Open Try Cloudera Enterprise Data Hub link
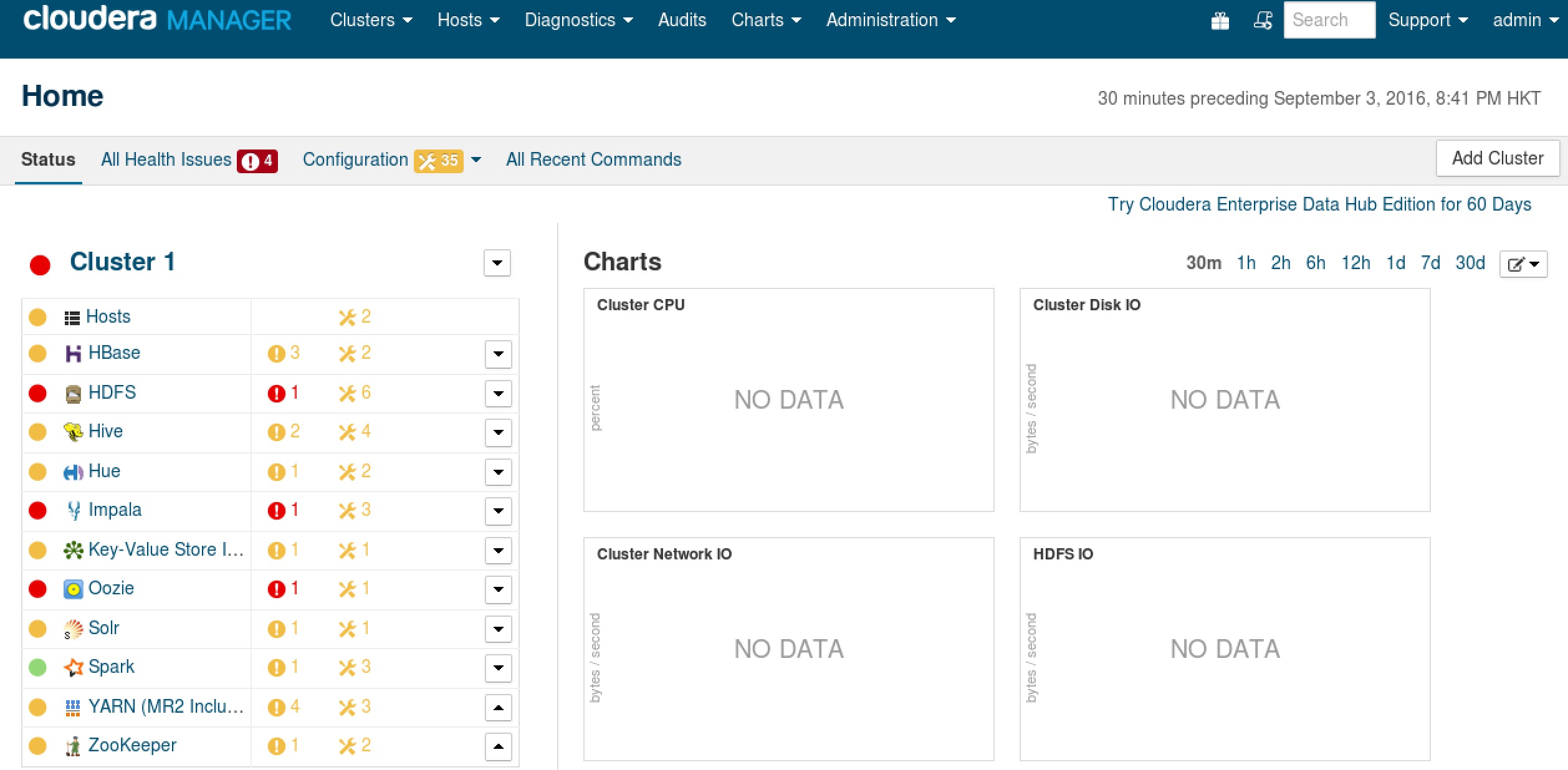Viewport: 1568px width, 770px height. click(1319, 204)
